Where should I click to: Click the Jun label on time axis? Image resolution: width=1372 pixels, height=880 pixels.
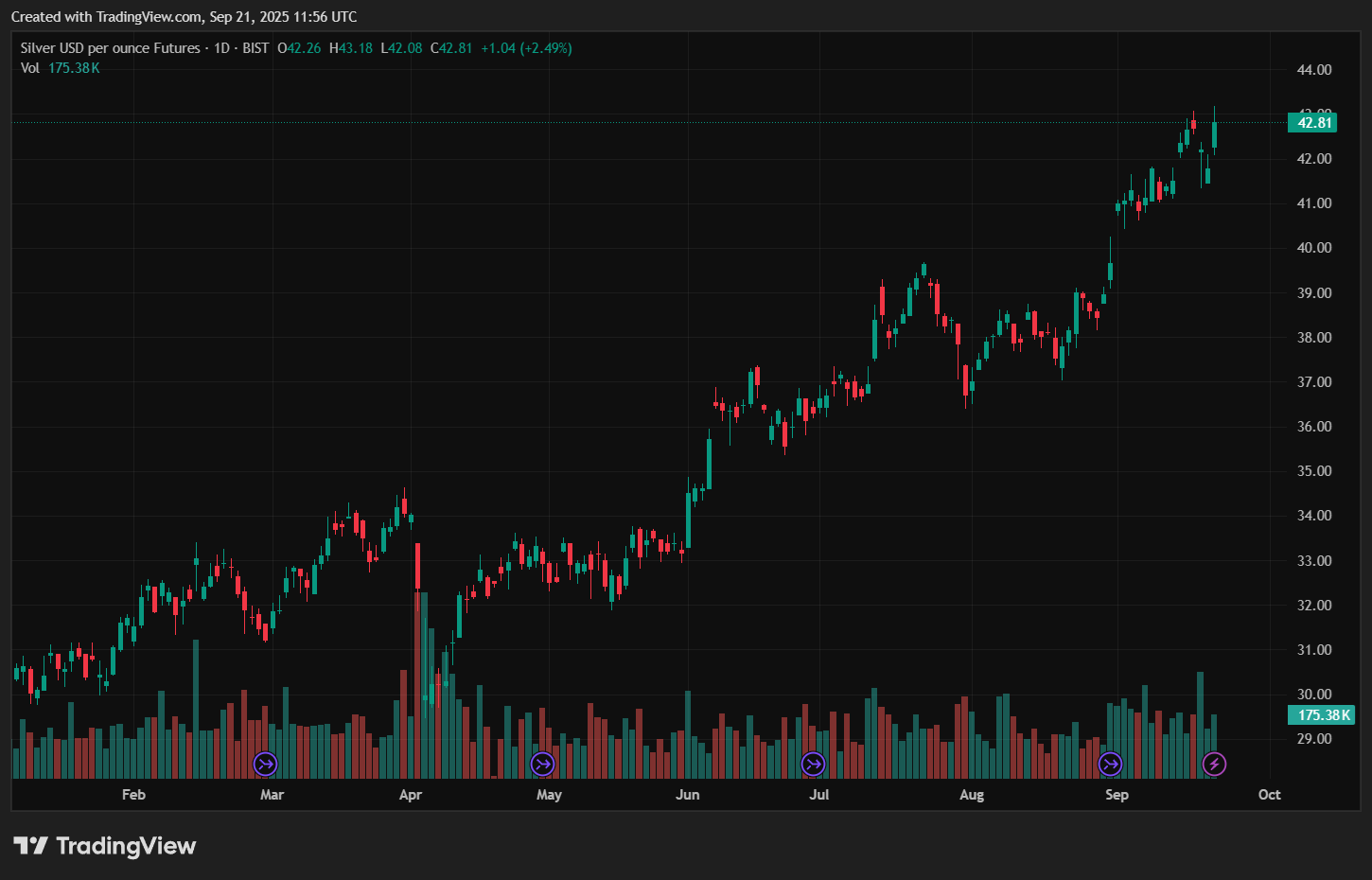(688, 795)
